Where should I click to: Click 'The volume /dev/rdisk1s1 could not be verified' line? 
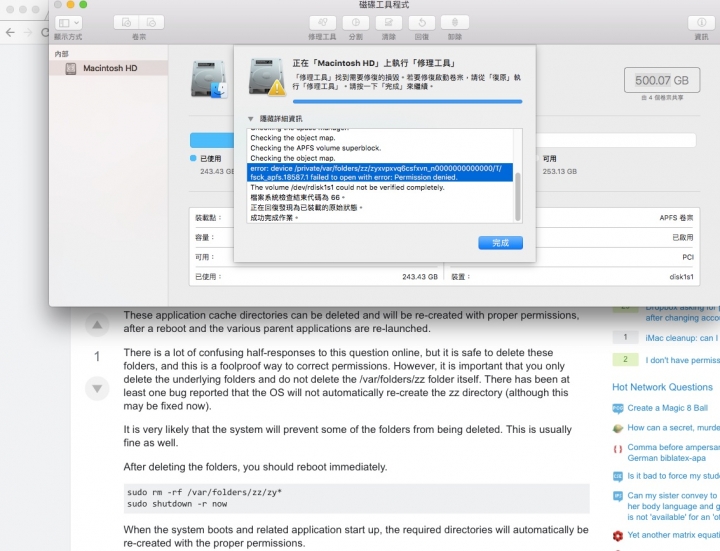point(347,187)
